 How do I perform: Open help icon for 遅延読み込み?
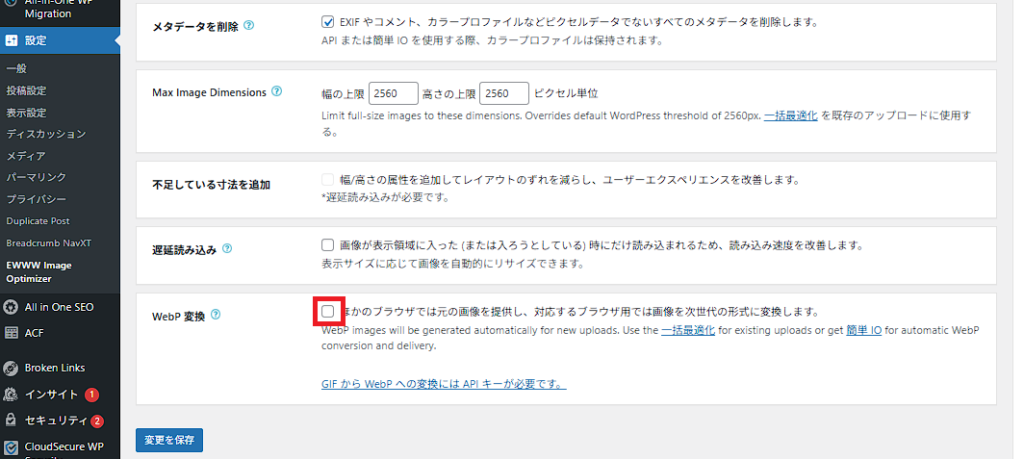click(227, 248)
